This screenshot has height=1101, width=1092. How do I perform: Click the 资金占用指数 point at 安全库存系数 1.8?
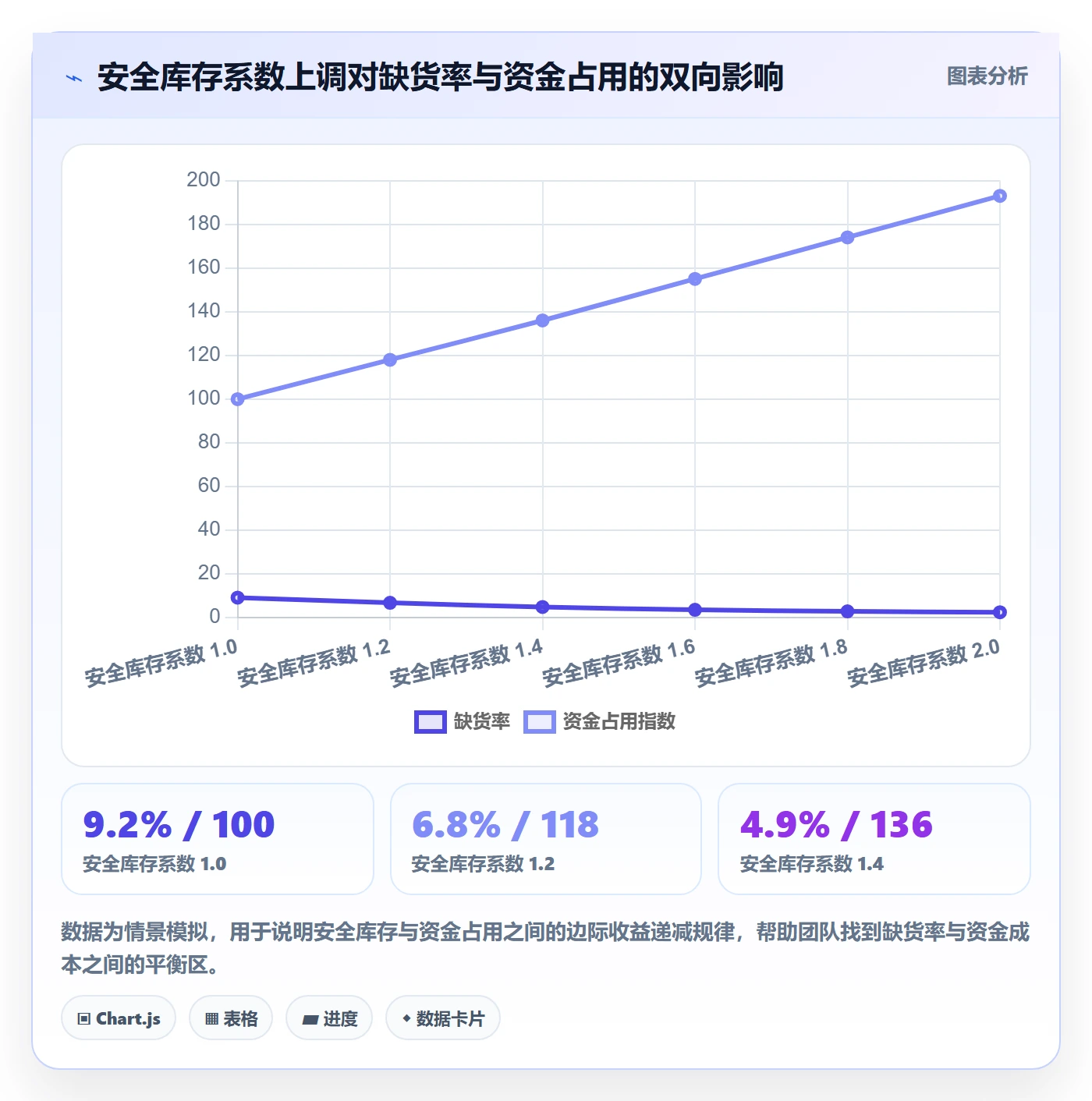(848, 237)
